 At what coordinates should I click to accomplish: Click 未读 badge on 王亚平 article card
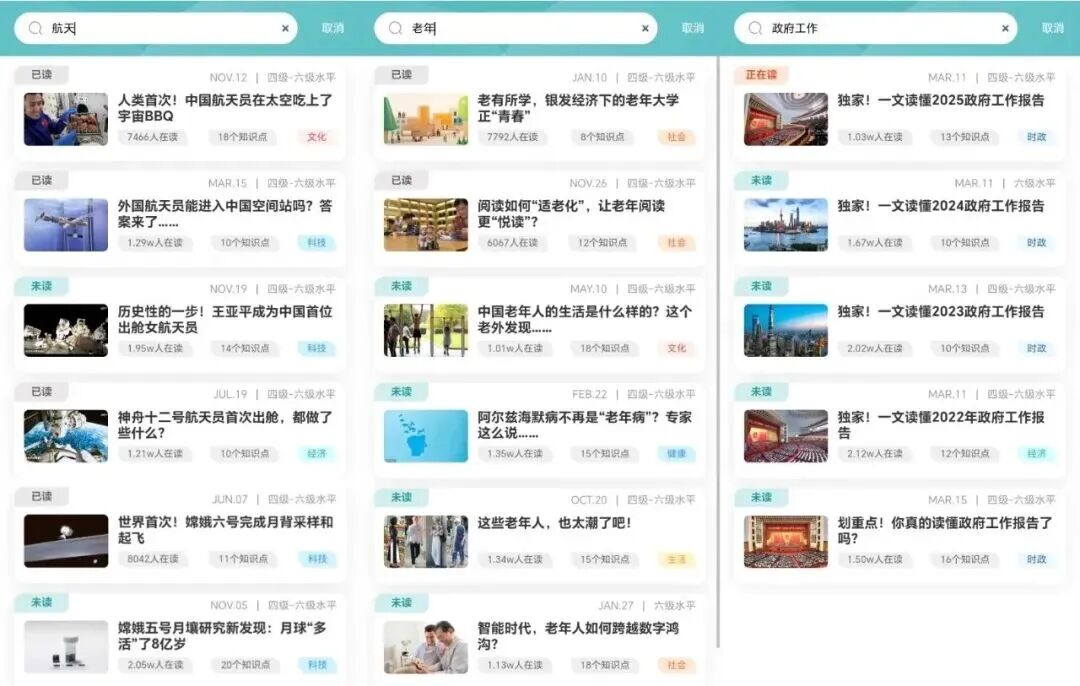41,286
